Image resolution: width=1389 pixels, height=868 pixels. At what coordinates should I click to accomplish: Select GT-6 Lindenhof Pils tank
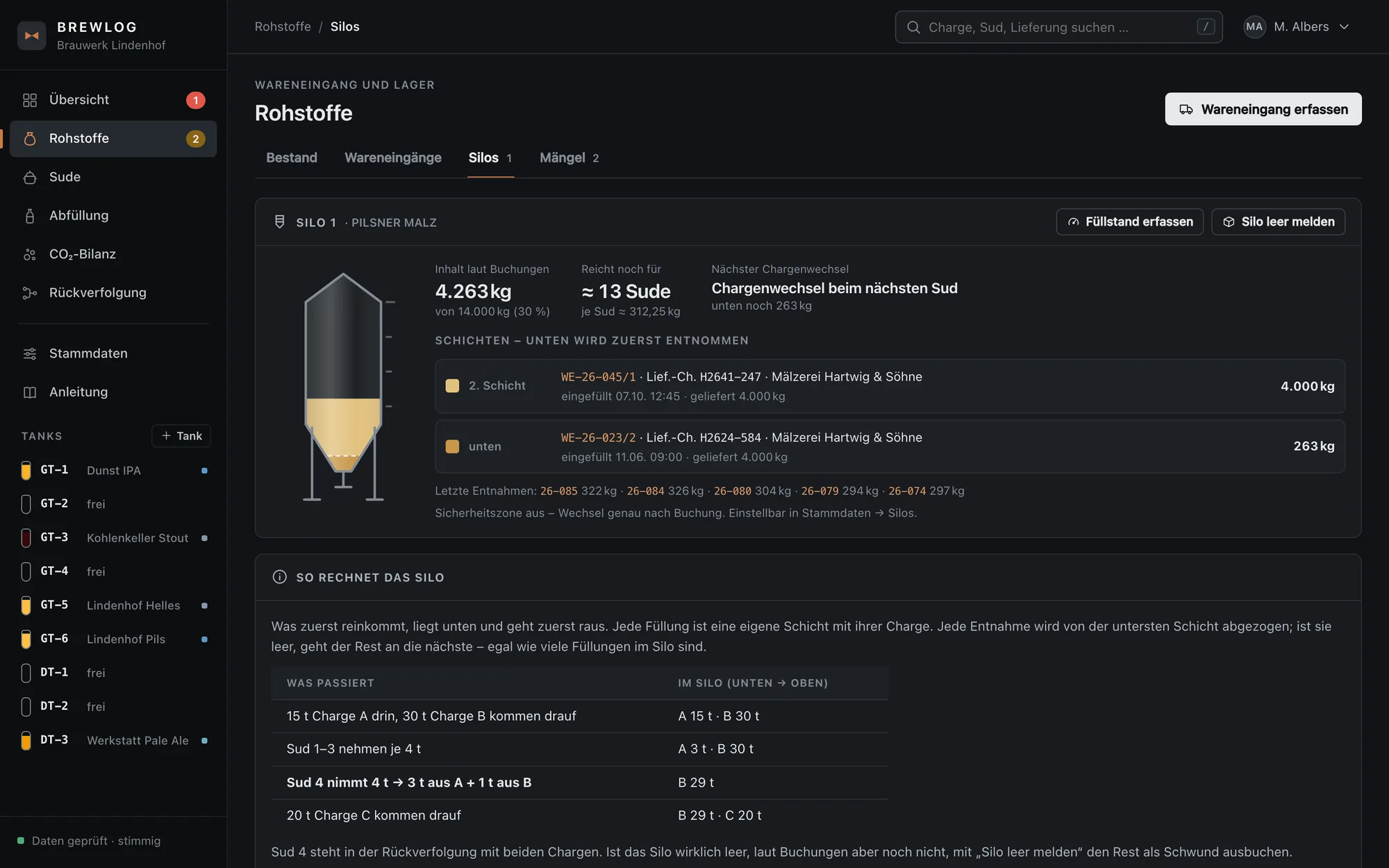click(114, 639)
